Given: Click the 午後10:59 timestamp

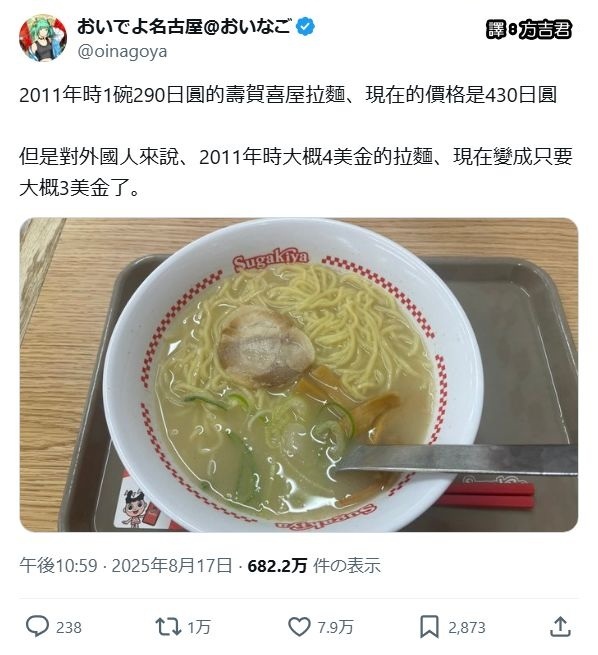Looking at the screenshot, I should pos(58,566).
